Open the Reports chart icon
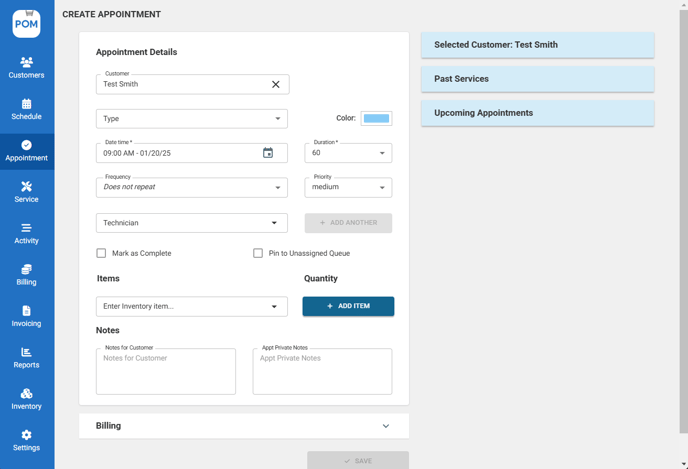The width and height of the screenshot is (688, 469). (26, 353)
